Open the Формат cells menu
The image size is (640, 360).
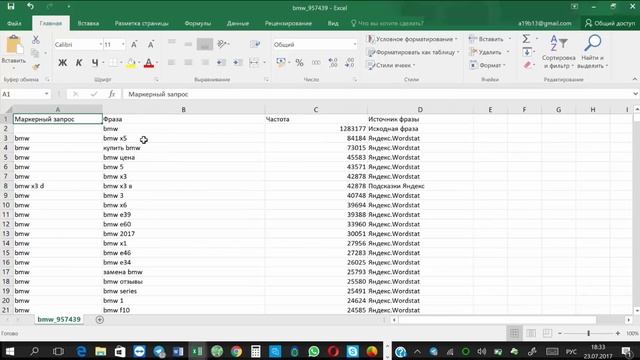(x=487, y=65)
